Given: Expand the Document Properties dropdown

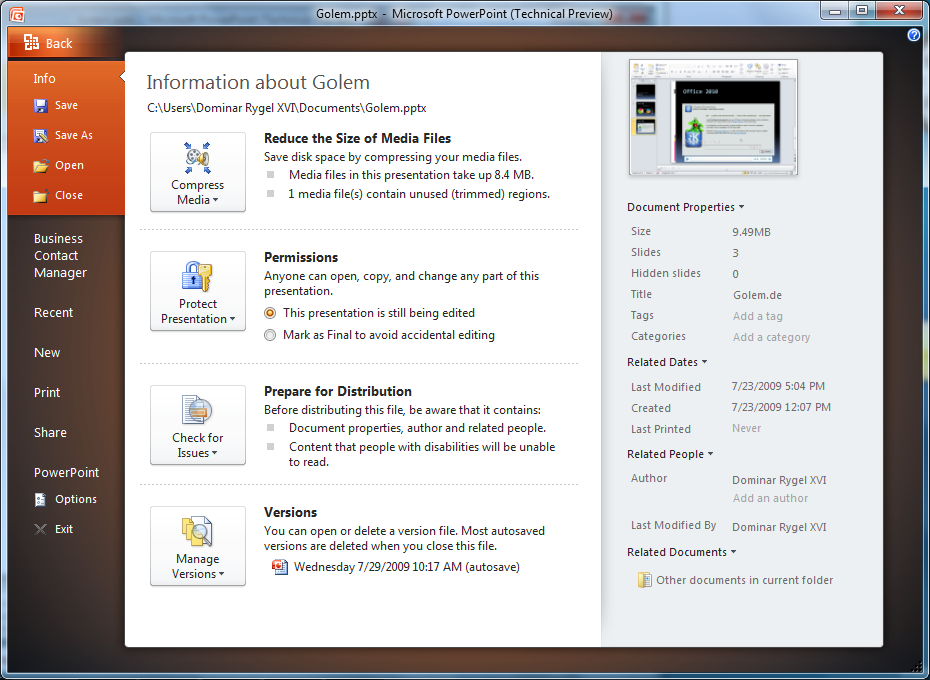Looking at the screenshot, I should tap(685, 207).
